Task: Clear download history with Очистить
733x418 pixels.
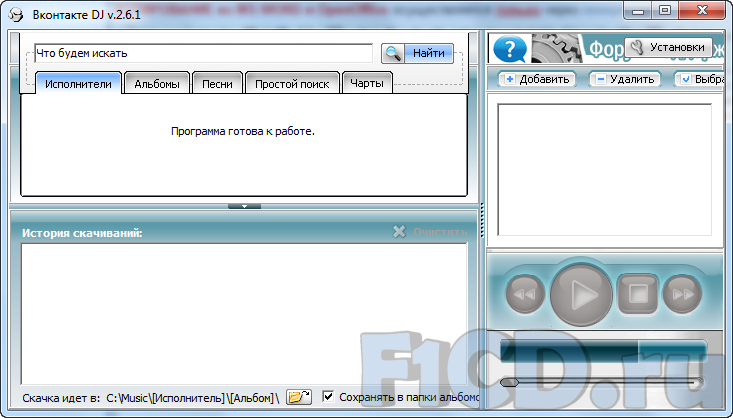Action: [440, 232]
